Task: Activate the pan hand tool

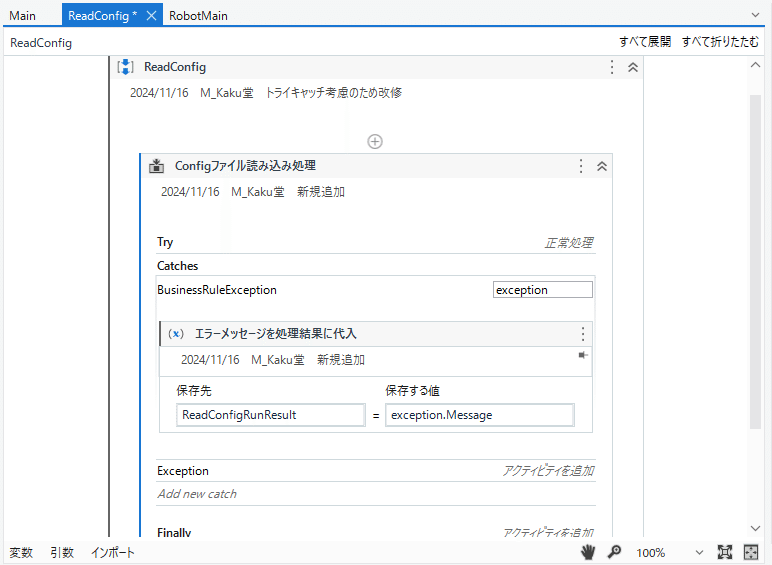Action: click(587, 552)
